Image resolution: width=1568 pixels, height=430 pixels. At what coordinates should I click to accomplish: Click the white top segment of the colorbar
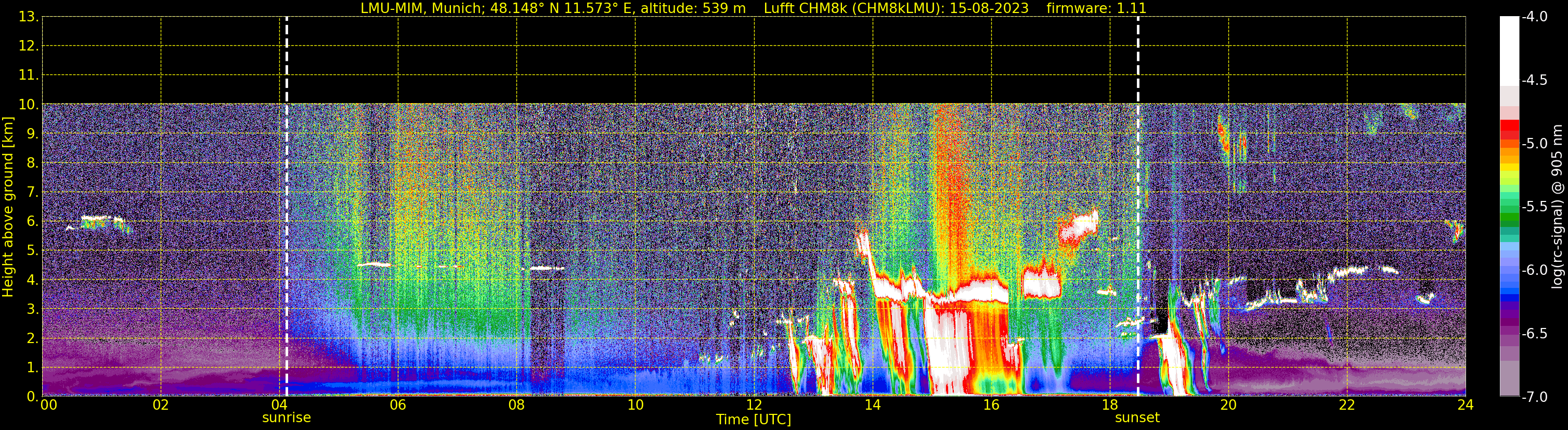point(1510,51)
